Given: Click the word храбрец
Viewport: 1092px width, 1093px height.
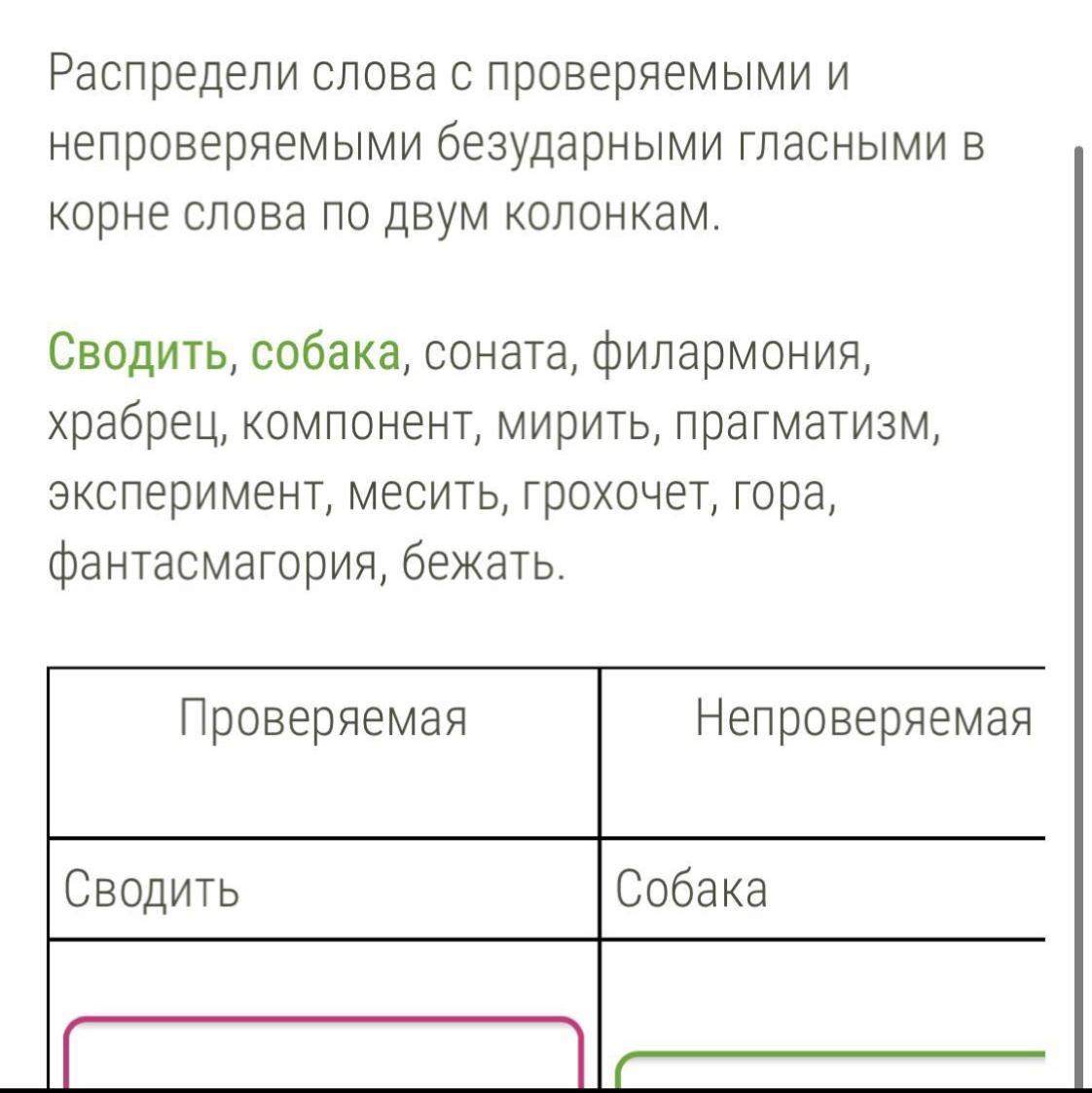Looking at the screenshot, I should [x=135, y=425].
